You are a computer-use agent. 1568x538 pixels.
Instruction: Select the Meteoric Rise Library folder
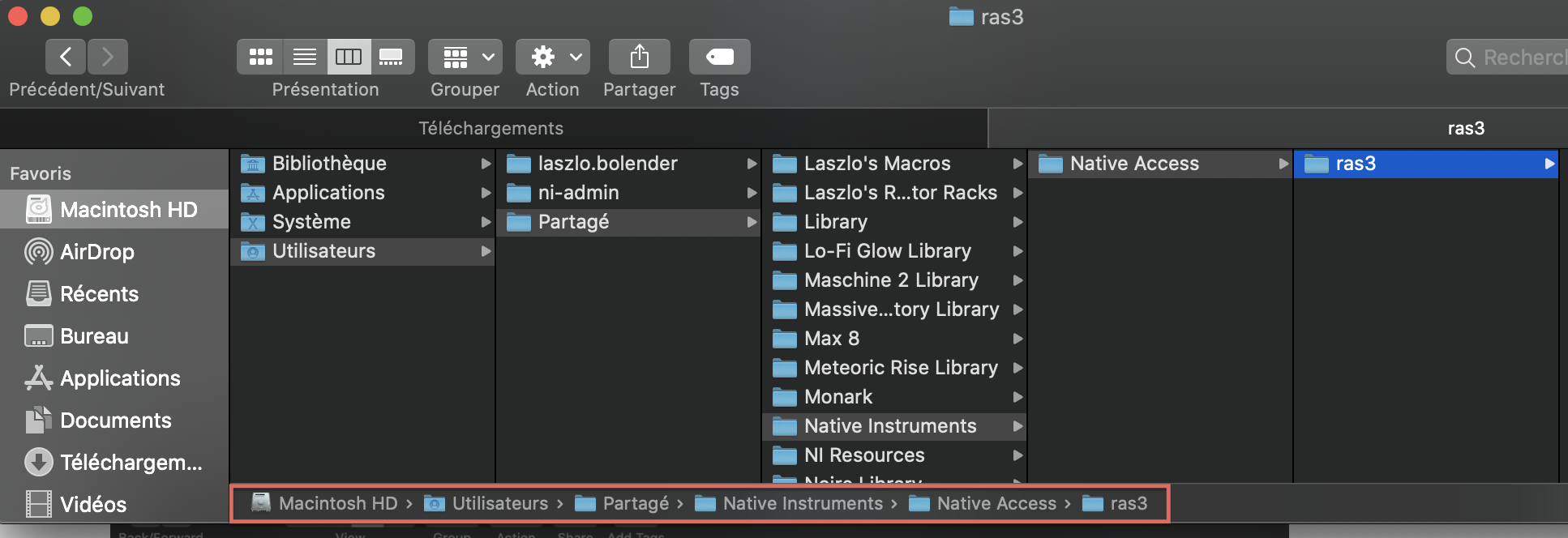point(894,368)
